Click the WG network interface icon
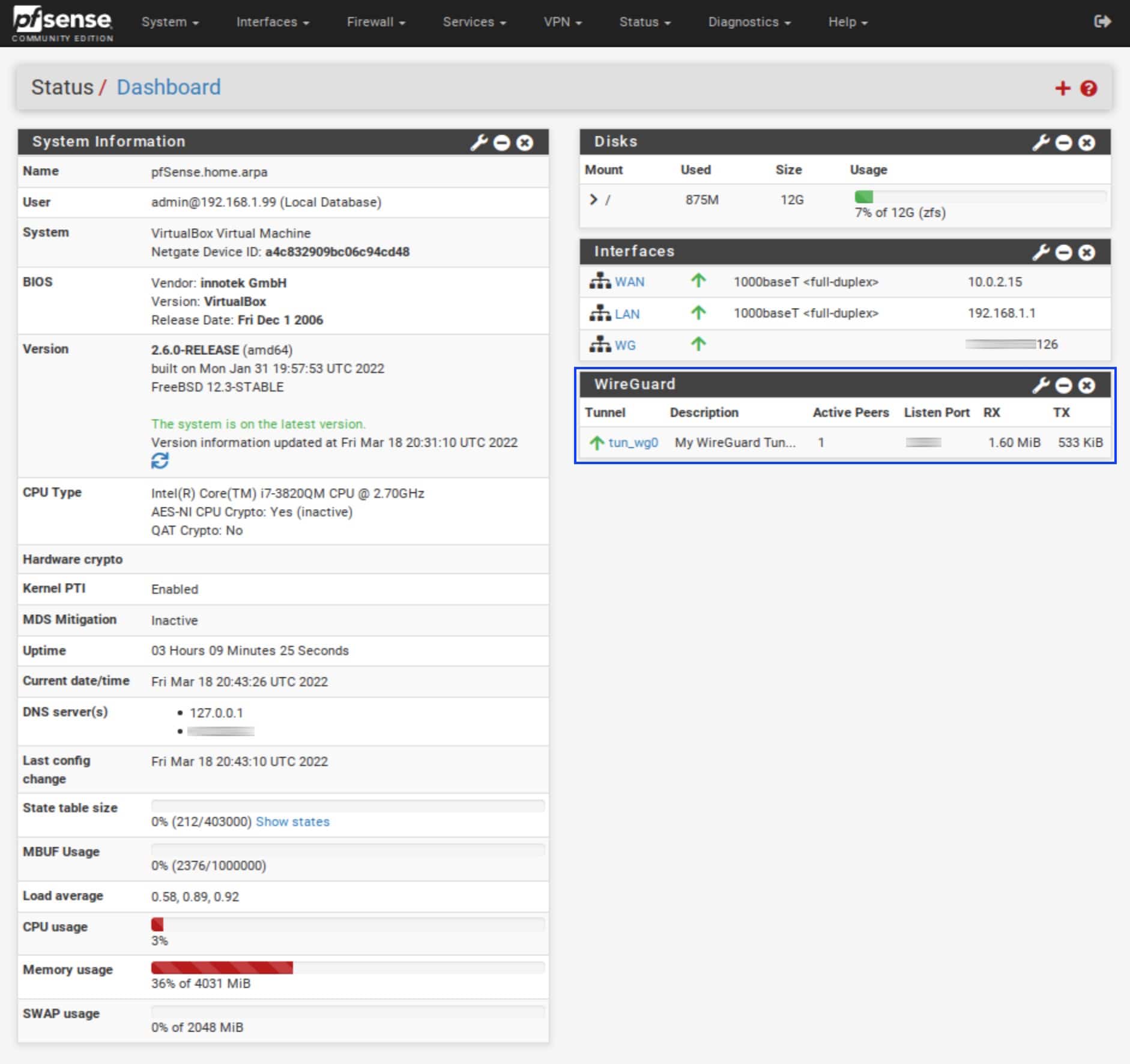 tap(600, 344)
